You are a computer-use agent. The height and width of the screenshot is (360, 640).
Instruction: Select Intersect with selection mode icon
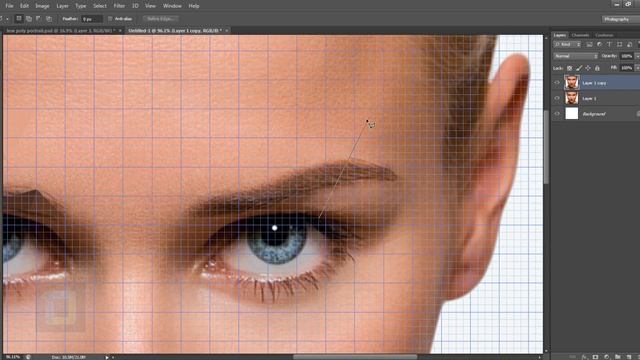(49, 19)
